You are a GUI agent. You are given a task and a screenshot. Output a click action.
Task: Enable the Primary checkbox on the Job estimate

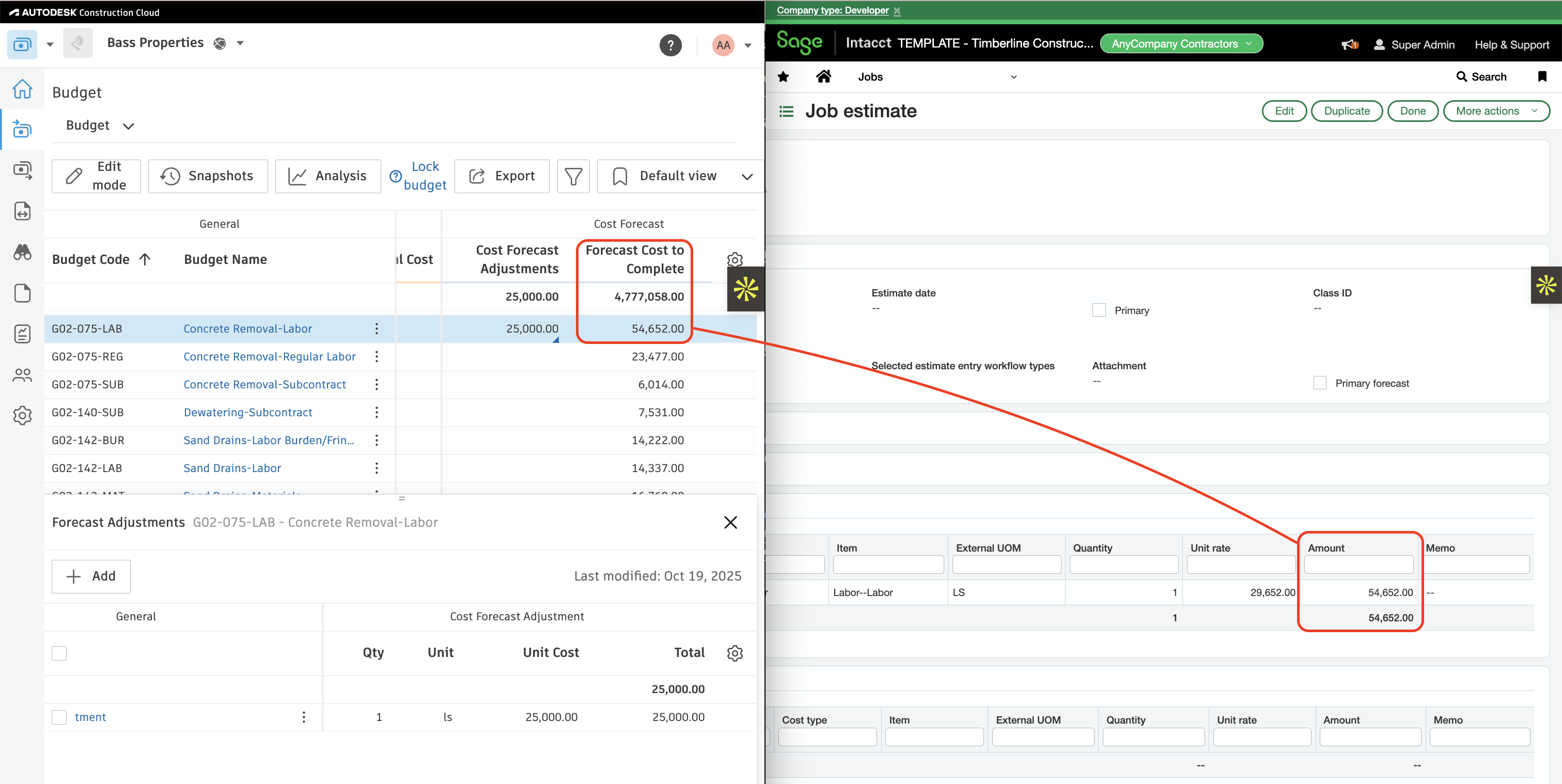(x=1098, y=310)
